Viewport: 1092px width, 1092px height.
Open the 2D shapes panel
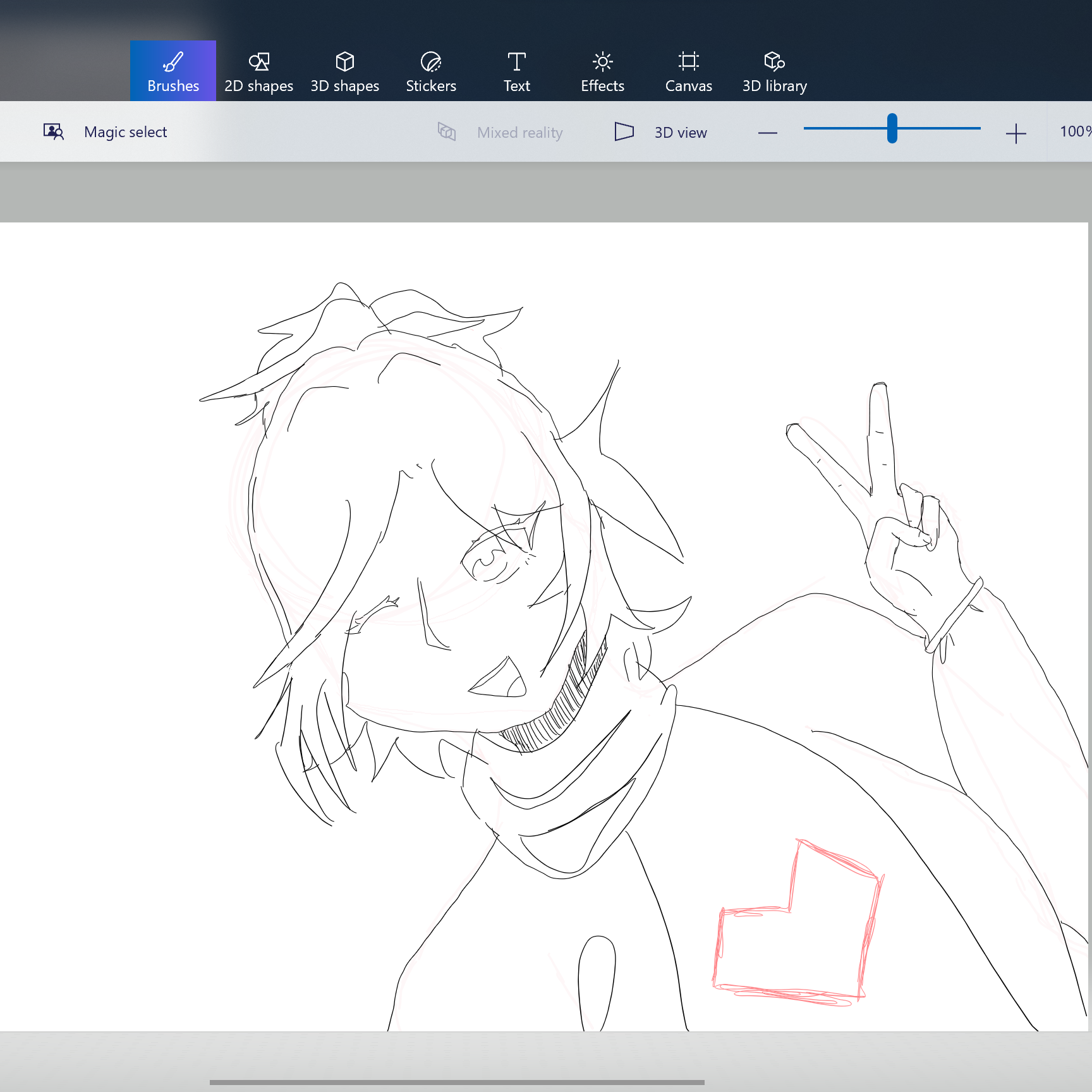[259, 71]
